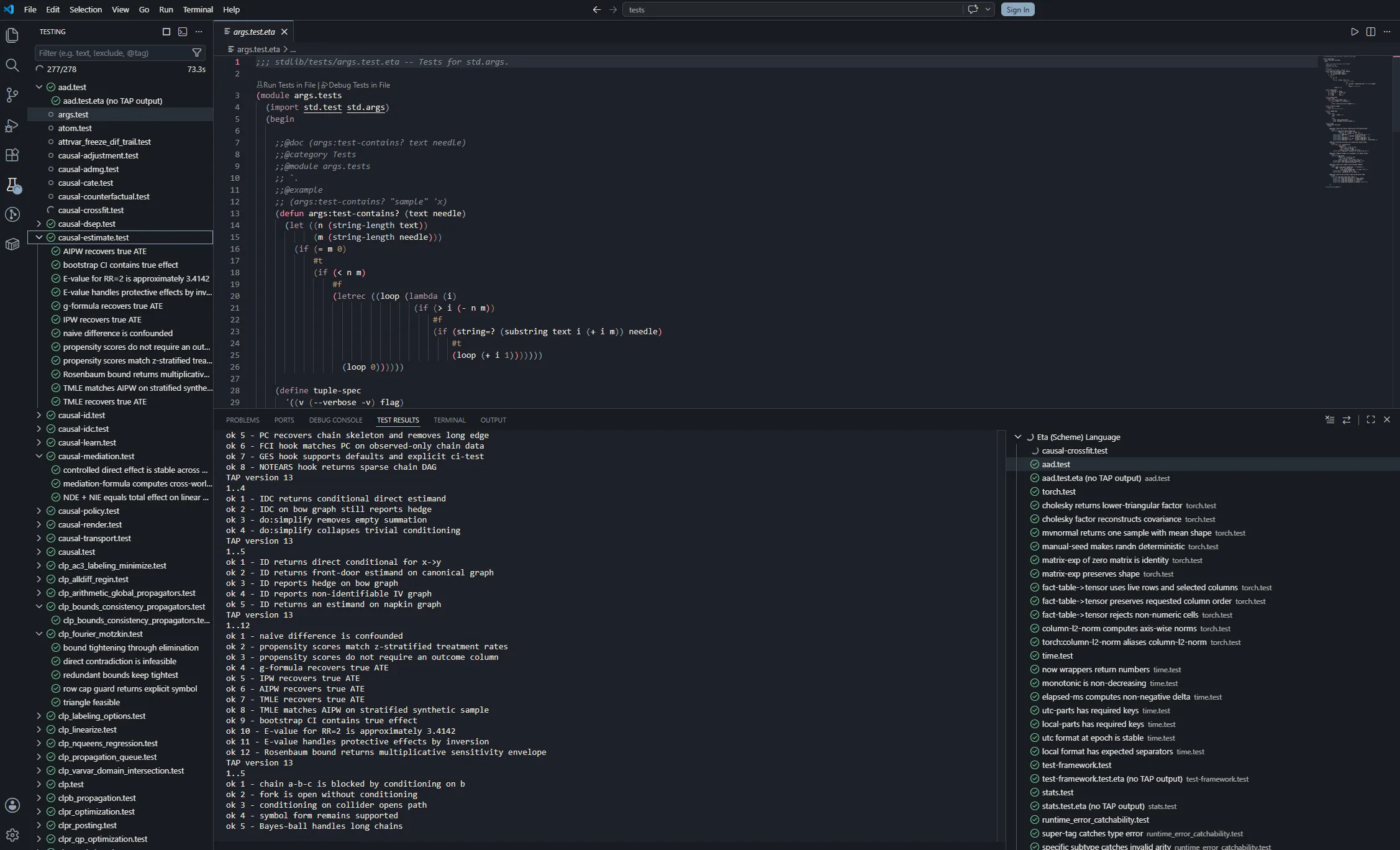Viewport: 1400px width, 850px height.
Task: Split the editor right
Action: click(1371, 32)
